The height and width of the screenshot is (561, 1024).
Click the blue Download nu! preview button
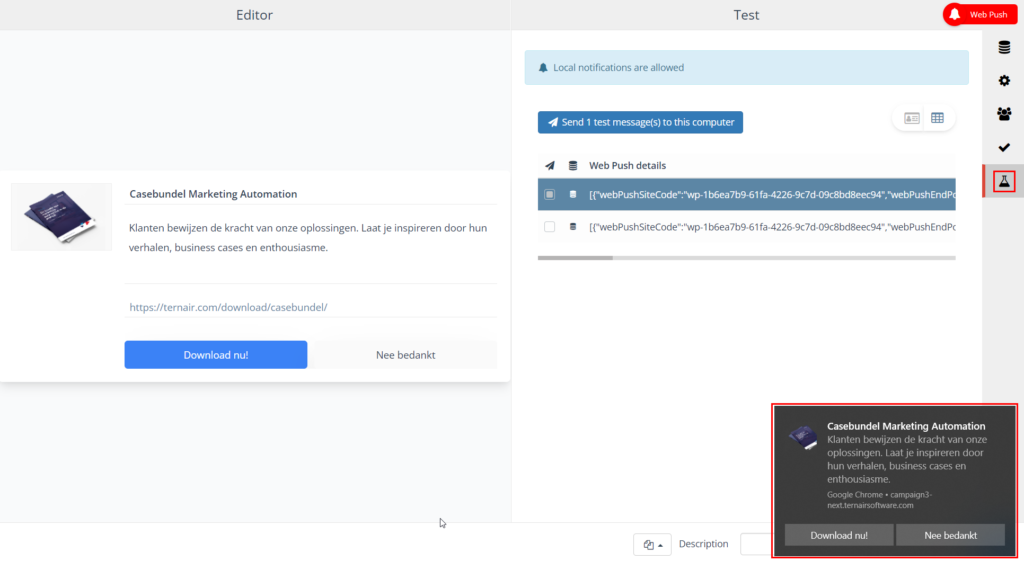click(x=216, y=355)
